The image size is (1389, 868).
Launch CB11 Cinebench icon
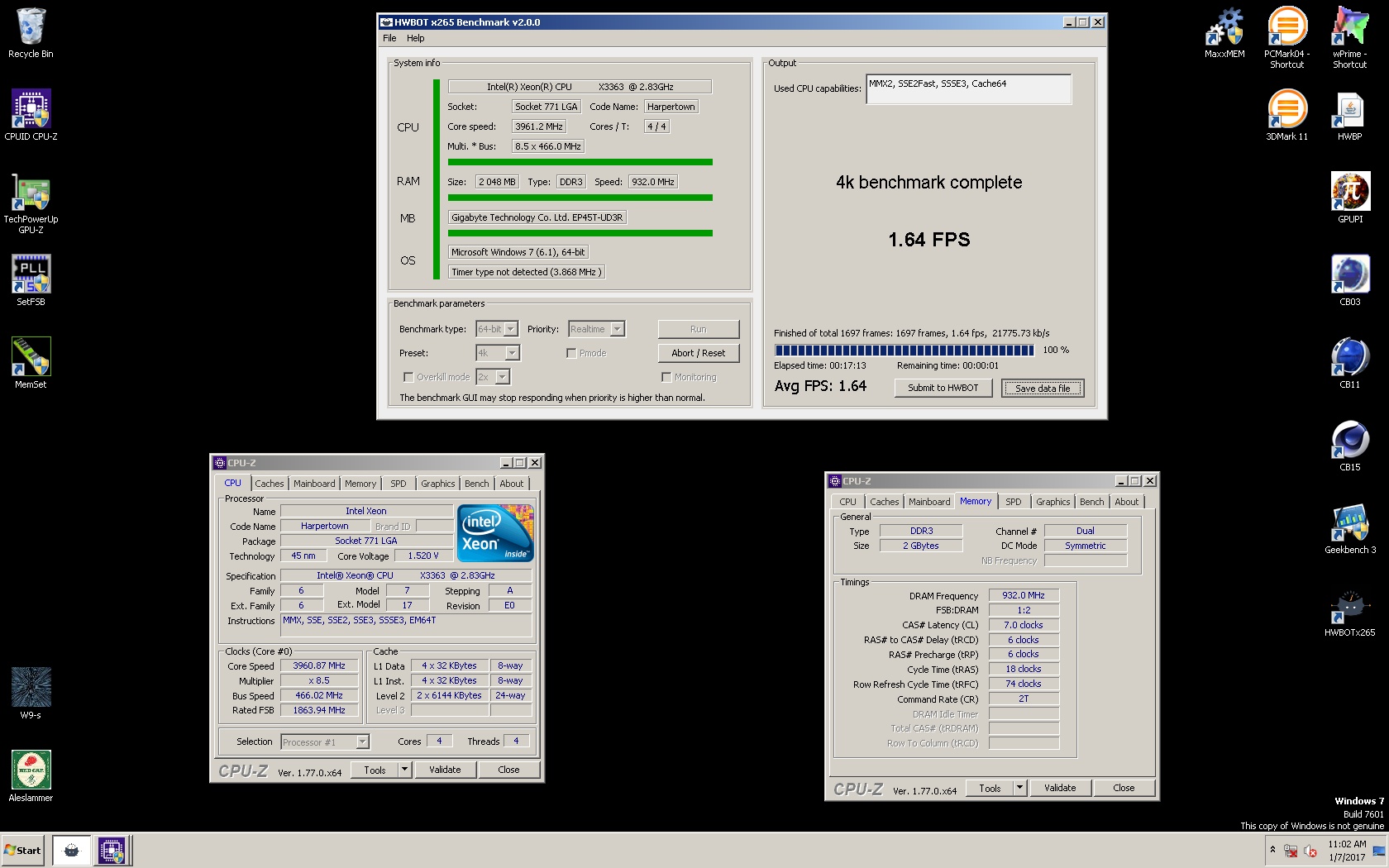point(1350,363)
